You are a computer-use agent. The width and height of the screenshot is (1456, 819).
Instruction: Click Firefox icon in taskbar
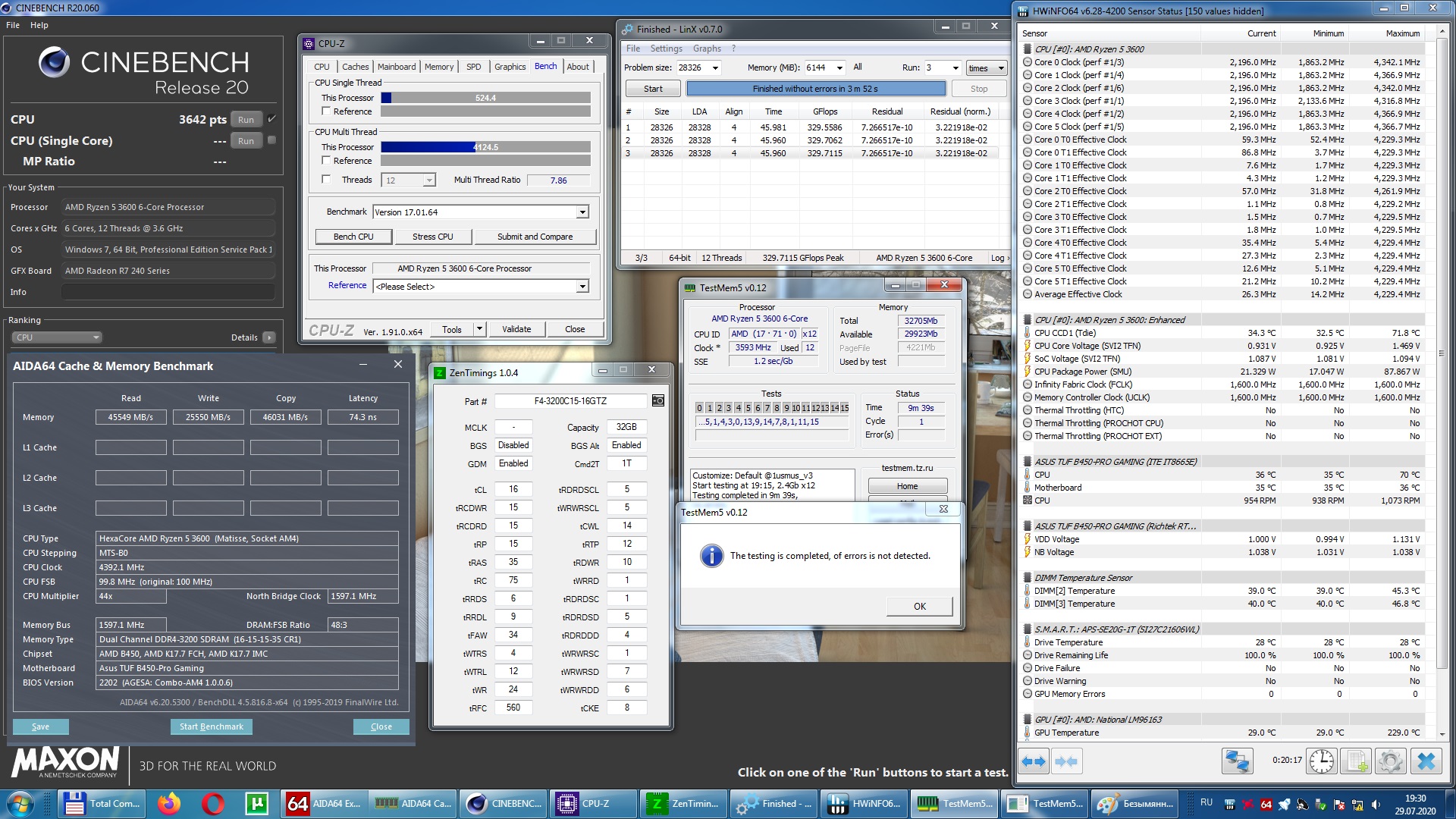pos(169,804)
